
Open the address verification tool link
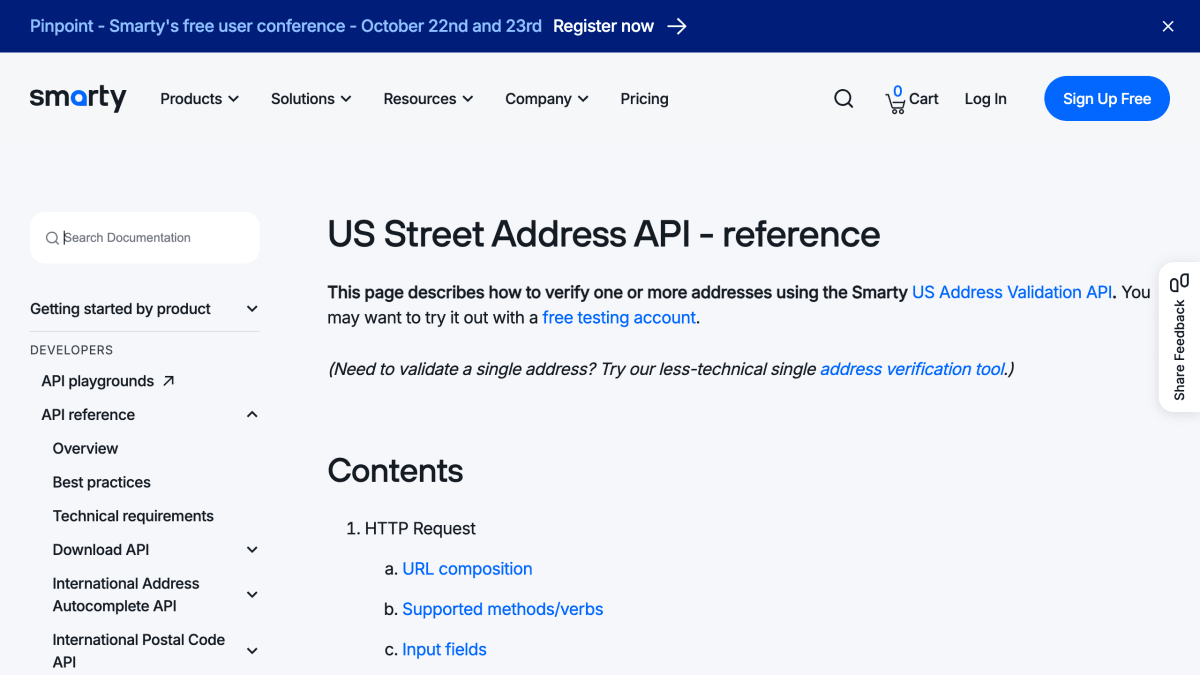point(912,369)
